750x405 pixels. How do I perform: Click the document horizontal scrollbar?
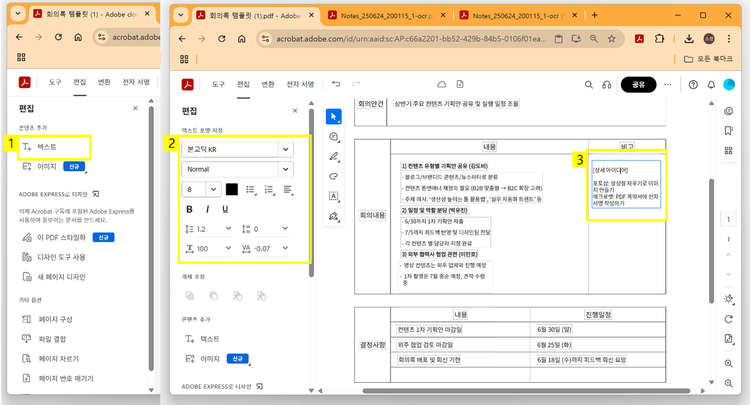point(526,391)
